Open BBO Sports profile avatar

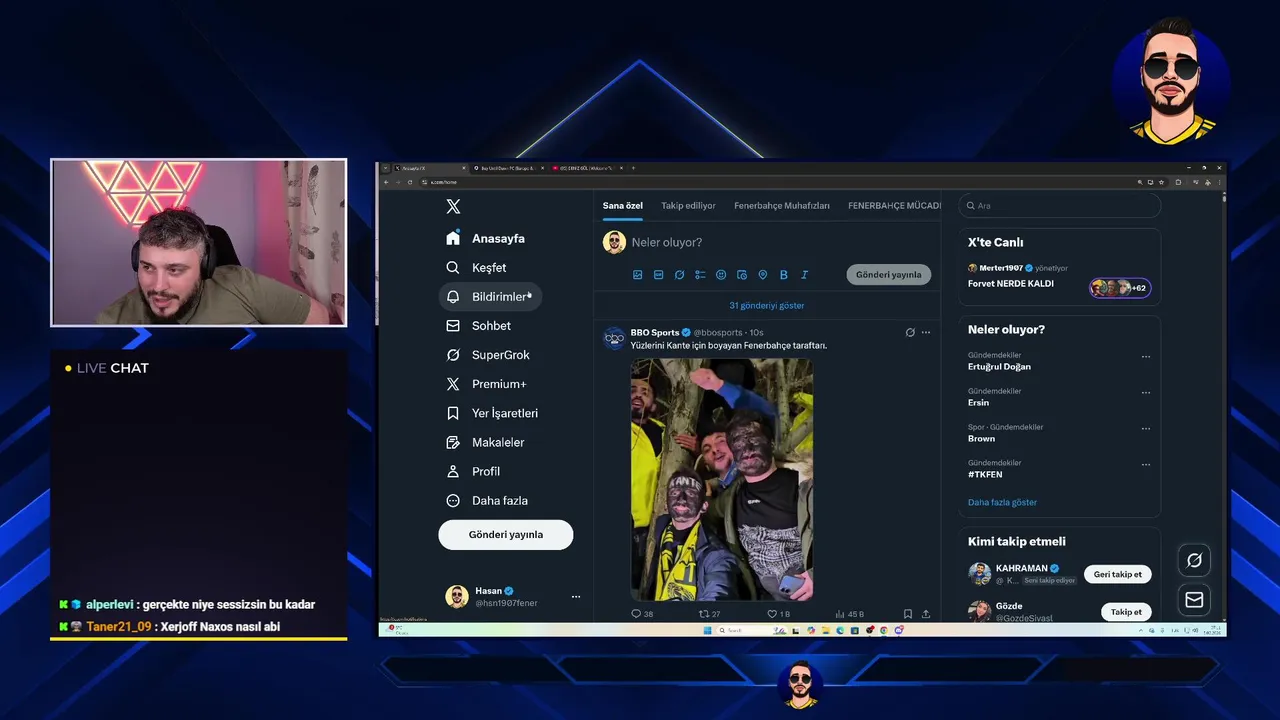[x=614, y=338]
